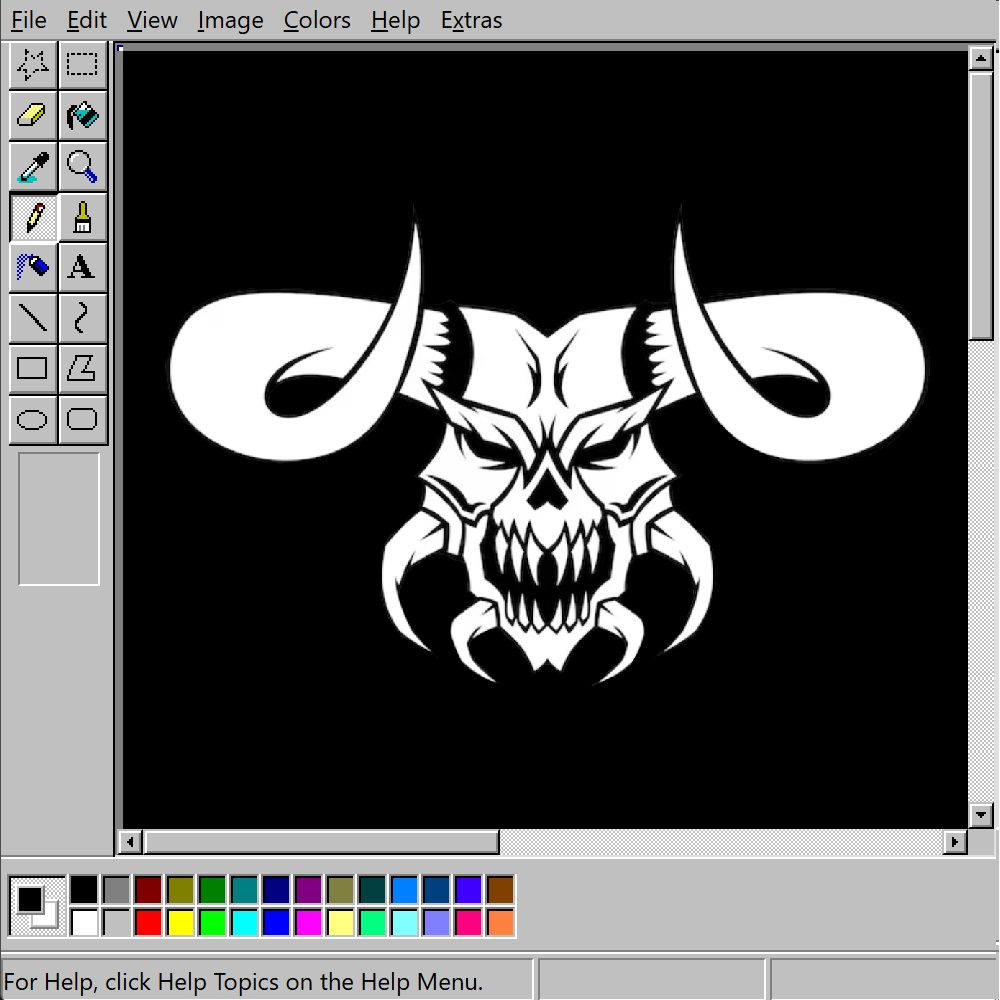The height and width of the screenshot is (1000, 1000).
Task: Open the Colors menu
Action: pos(317,20)
